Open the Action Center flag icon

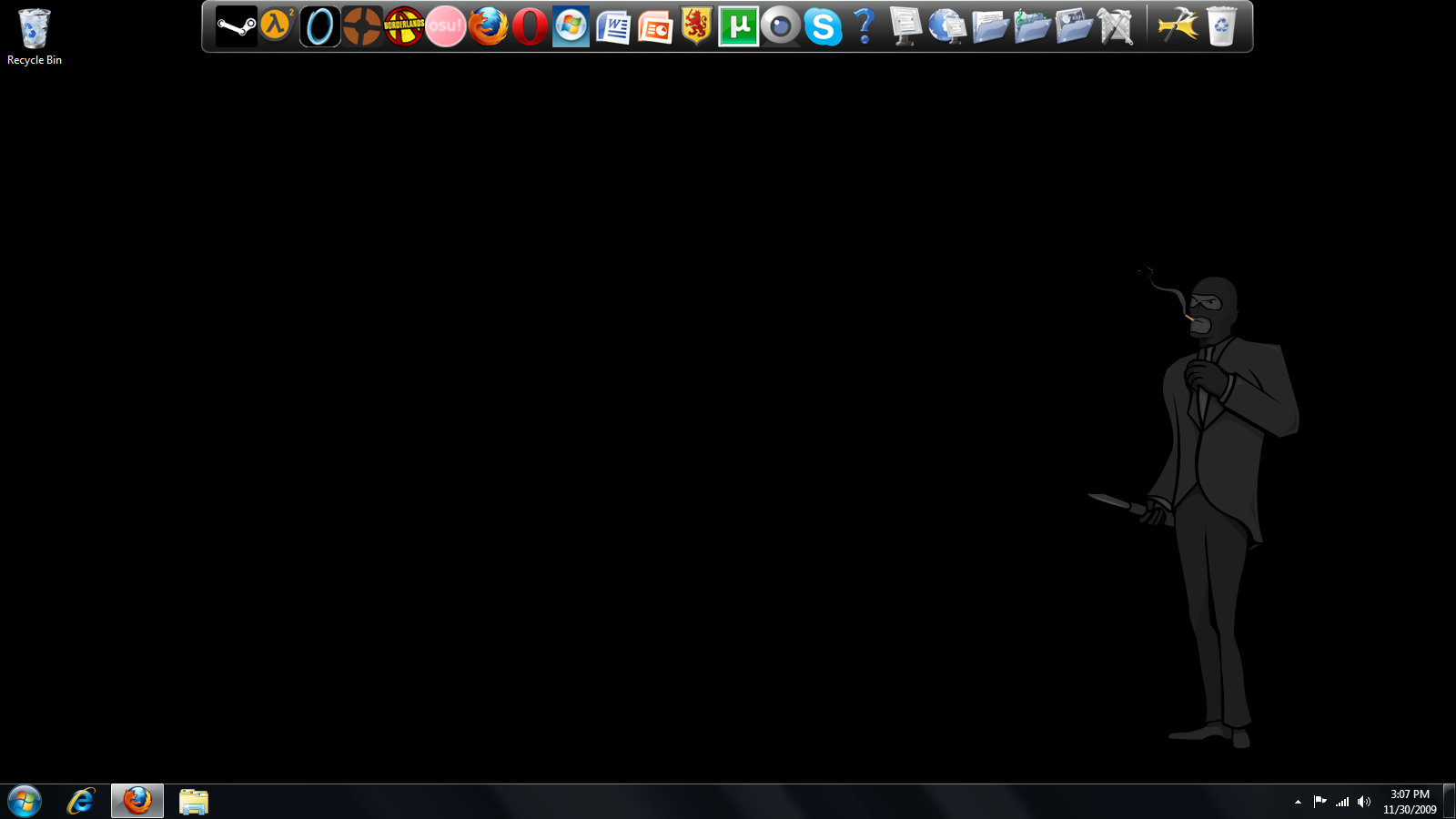1319,802
